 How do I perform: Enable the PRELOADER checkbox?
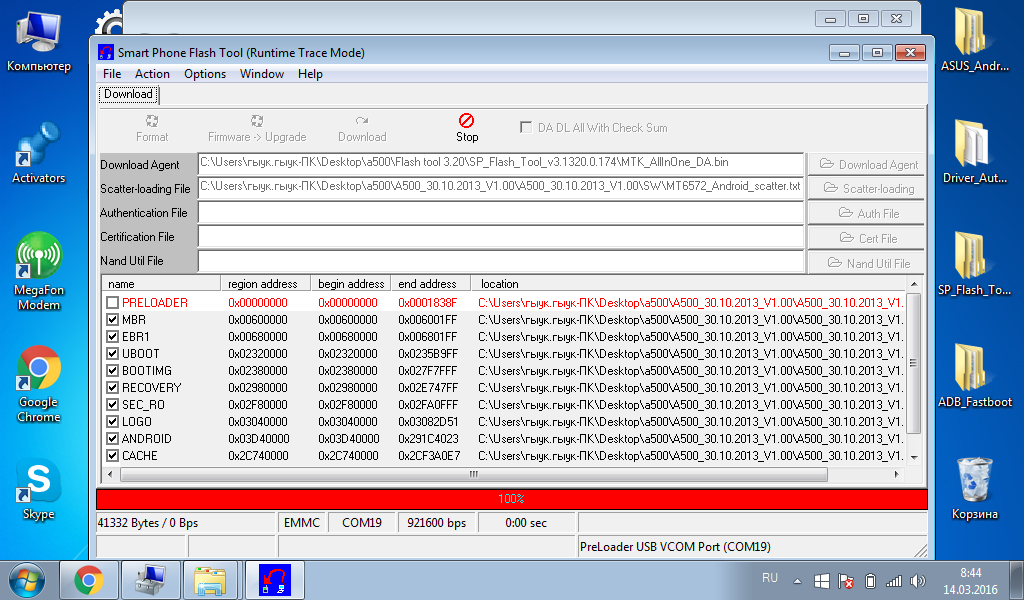click(x=112, y=303)
